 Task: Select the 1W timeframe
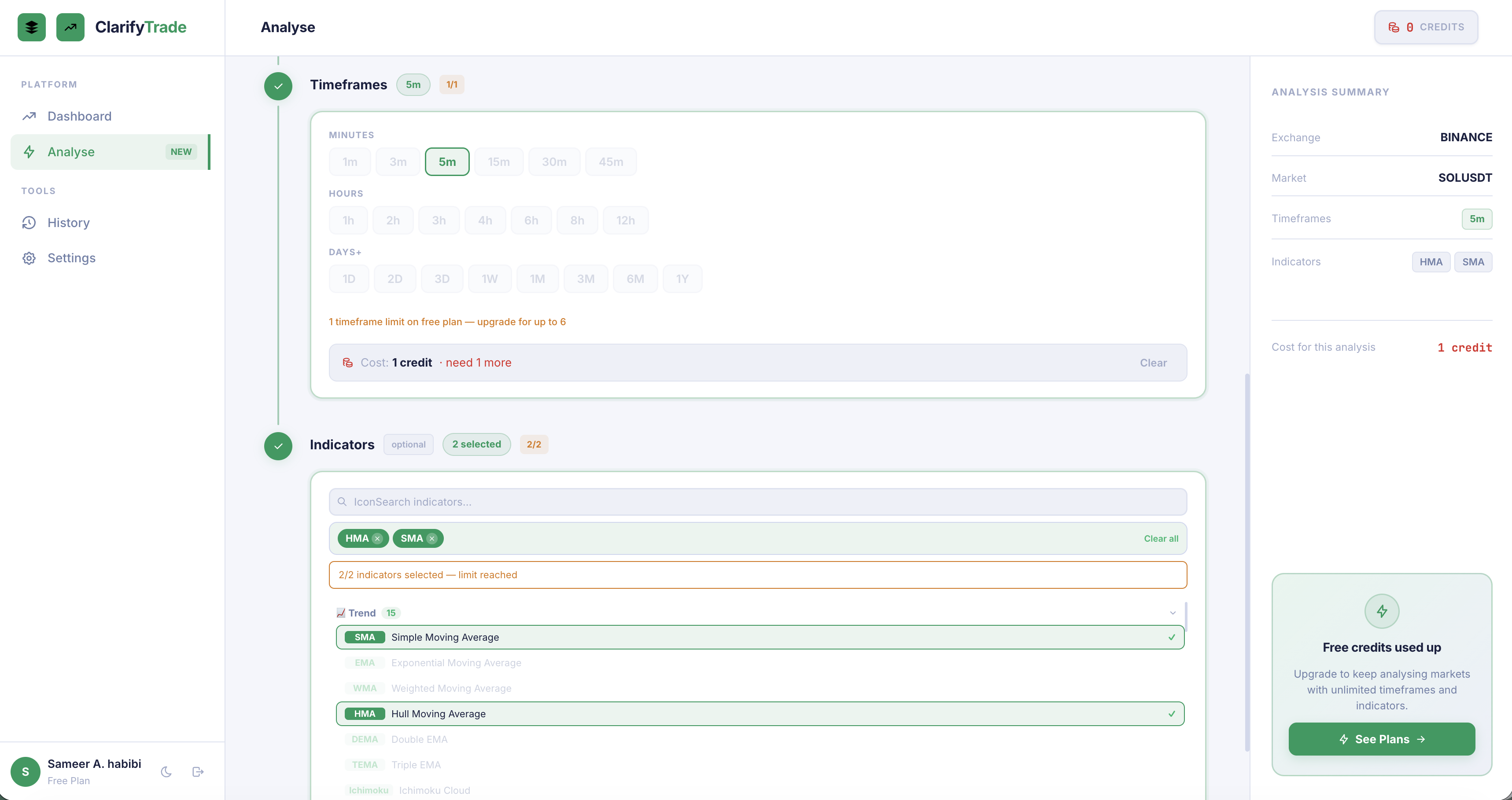(x=490, y=279)
